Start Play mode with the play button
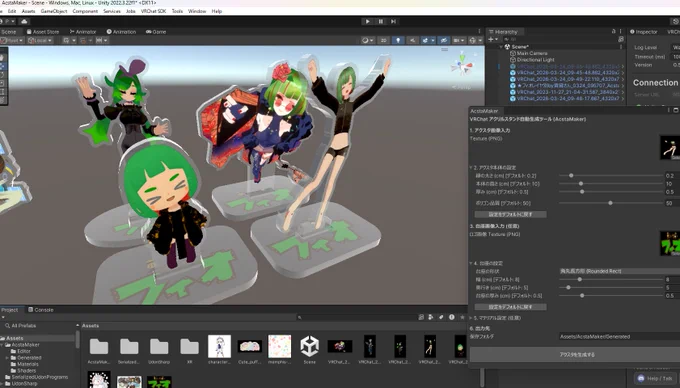 pos(368,21)
